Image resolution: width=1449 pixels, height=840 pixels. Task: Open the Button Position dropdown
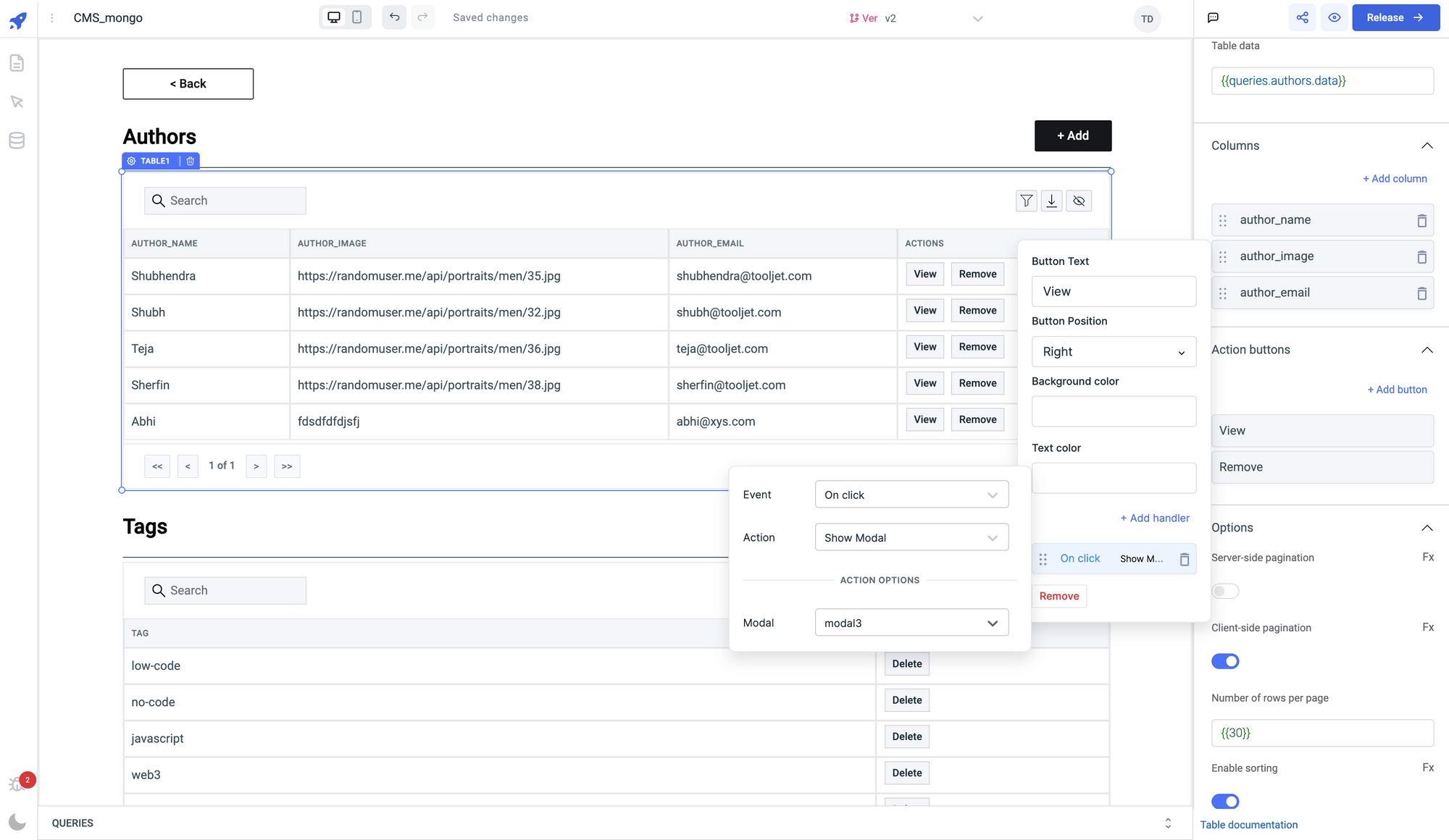[x=1114, y=352]
